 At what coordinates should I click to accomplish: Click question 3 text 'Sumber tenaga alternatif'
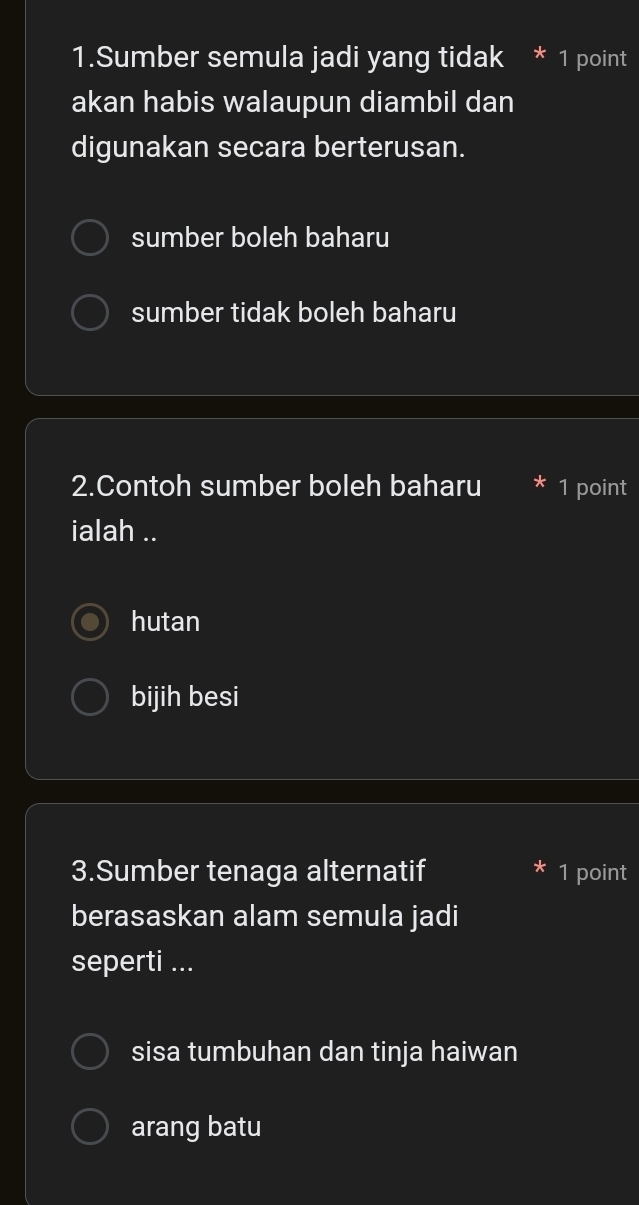click(249, 871)
